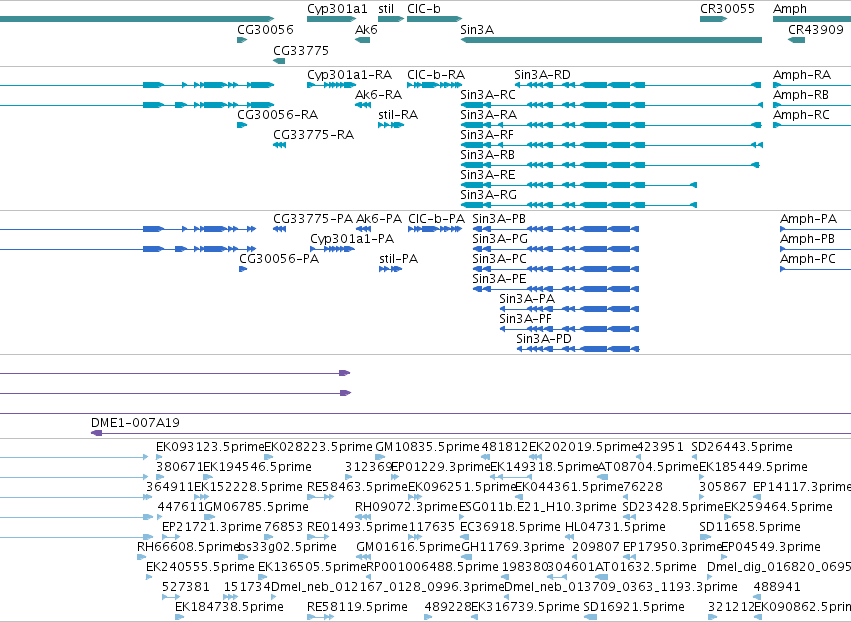Image resolution: width=851 pixels, height=622 pixels.
Task: Open the RH09072.3prime EST label
Action: [x=407, y=507]
